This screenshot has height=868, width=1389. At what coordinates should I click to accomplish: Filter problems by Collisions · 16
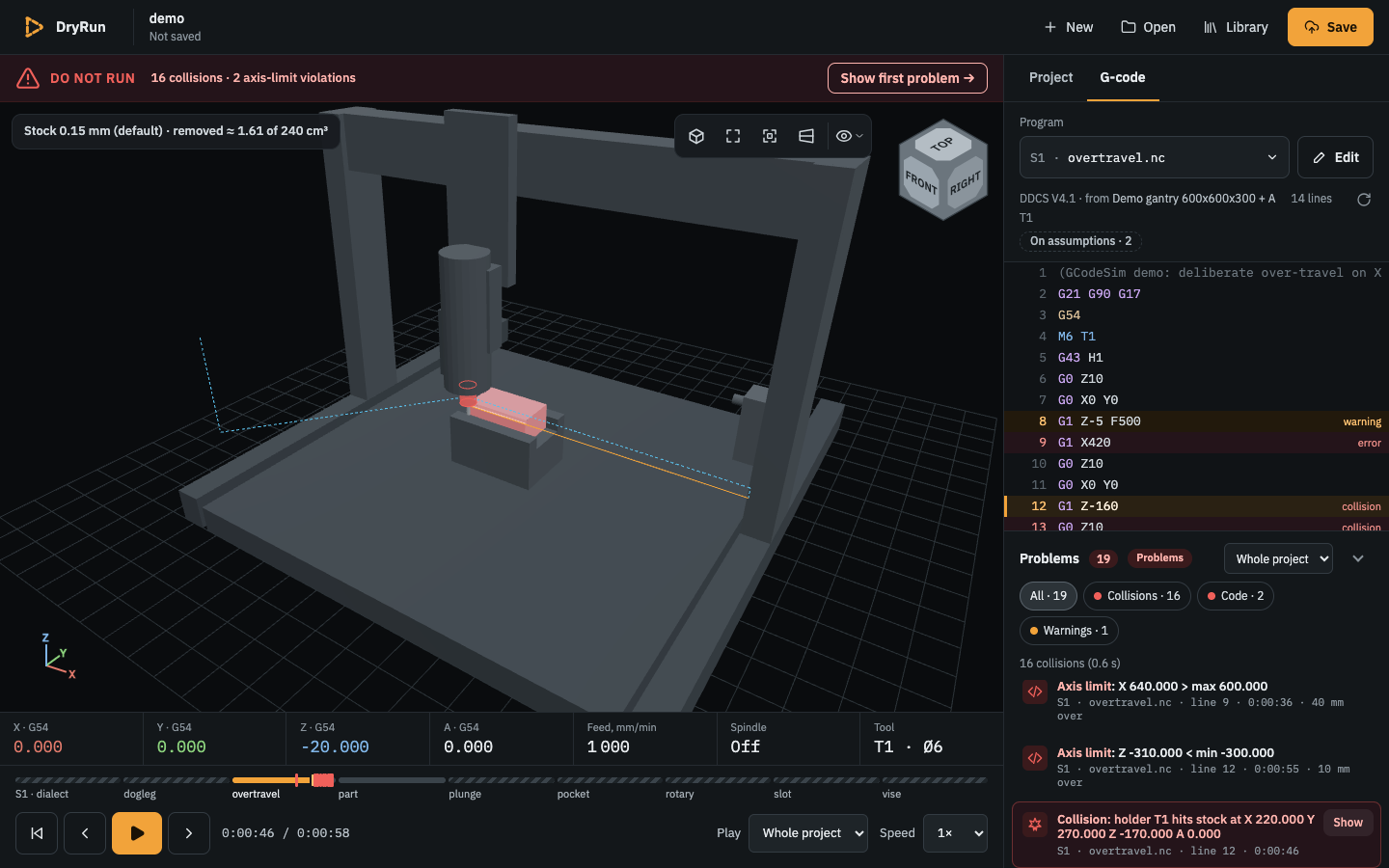(x=1137, y=596)
